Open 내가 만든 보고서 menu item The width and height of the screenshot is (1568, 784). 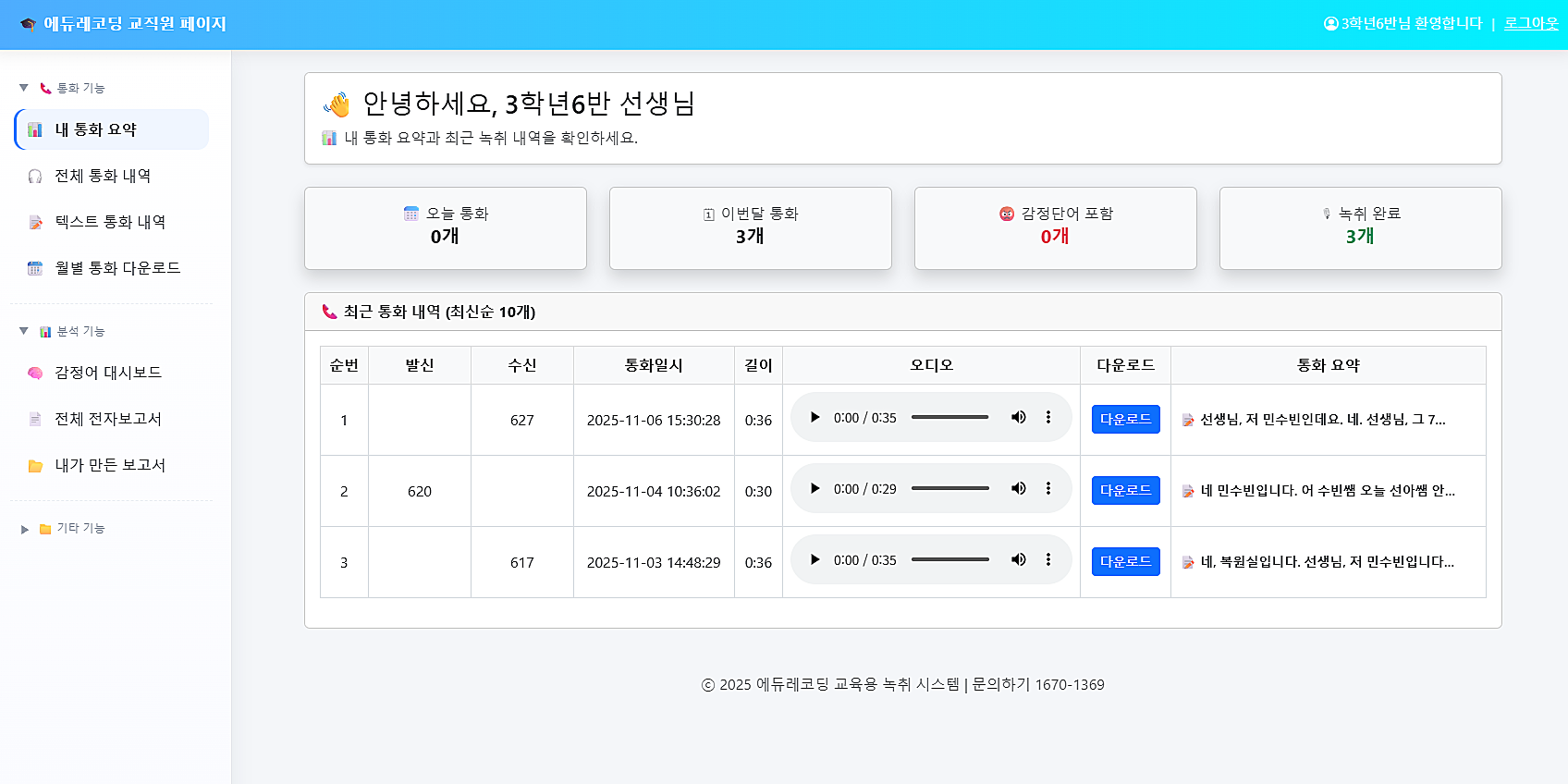point(112,465)
